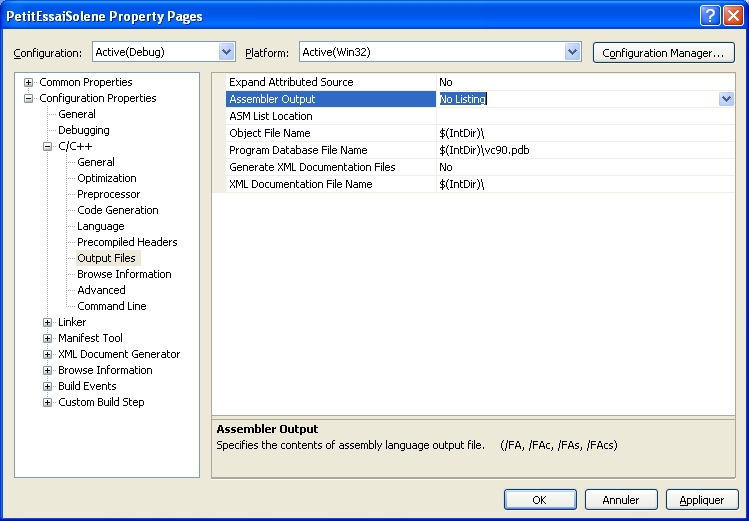Select General under Configuration Properties
This screenshot has width=749, height=521.
pyautogui.click(x=77, y=114)
